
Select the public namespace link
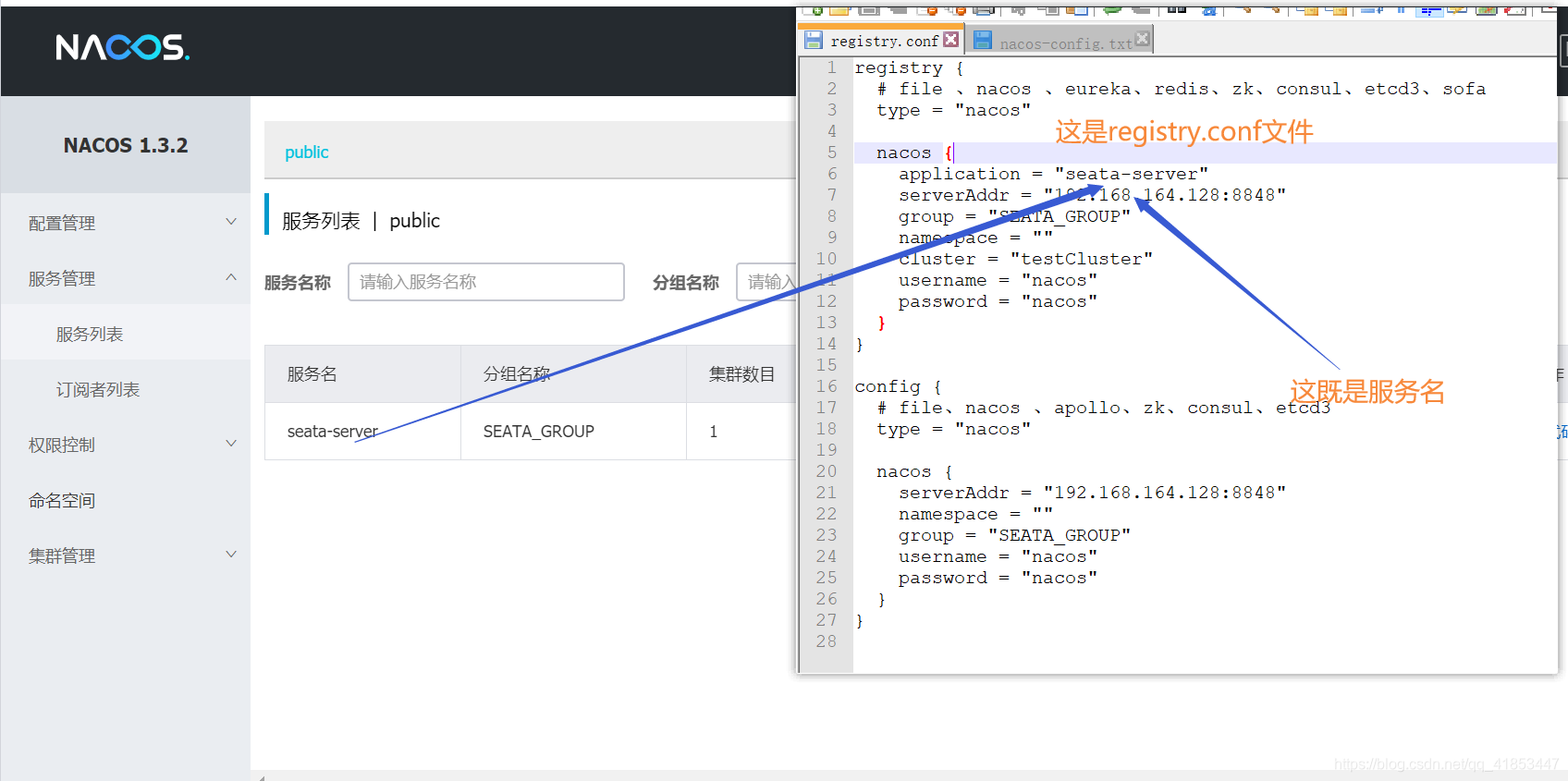tap(306, 153)
